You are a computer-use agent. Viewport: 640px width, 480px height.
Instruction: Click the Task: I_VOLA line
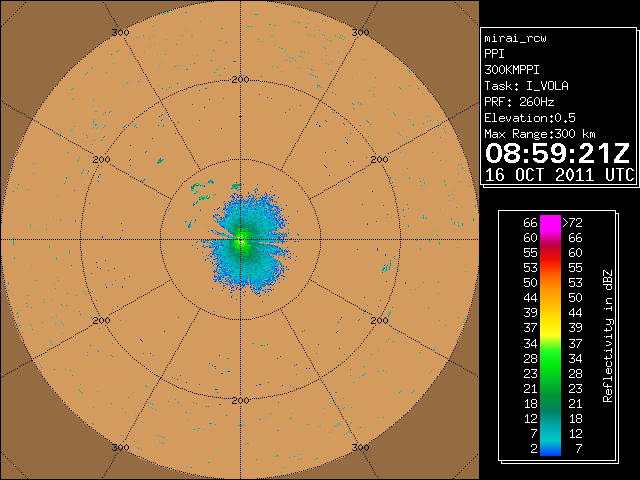526,86
